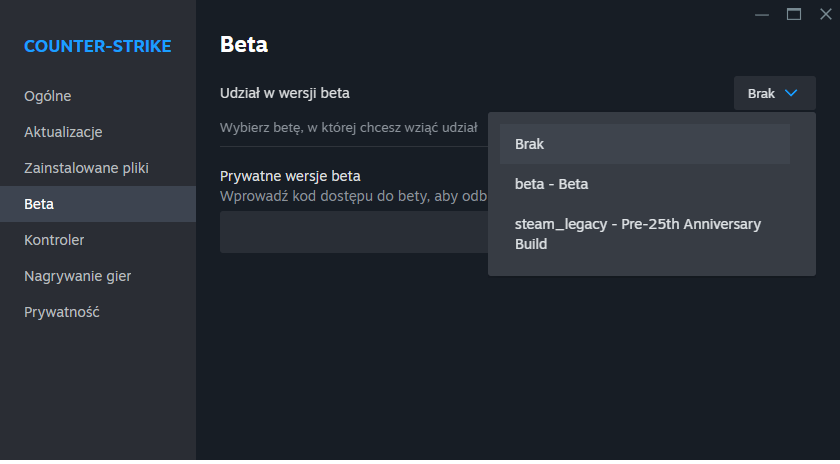The image size is (840, 464).
Task: Open the Prywatność section
Action: pyautogui.click(x=62, y=312)
